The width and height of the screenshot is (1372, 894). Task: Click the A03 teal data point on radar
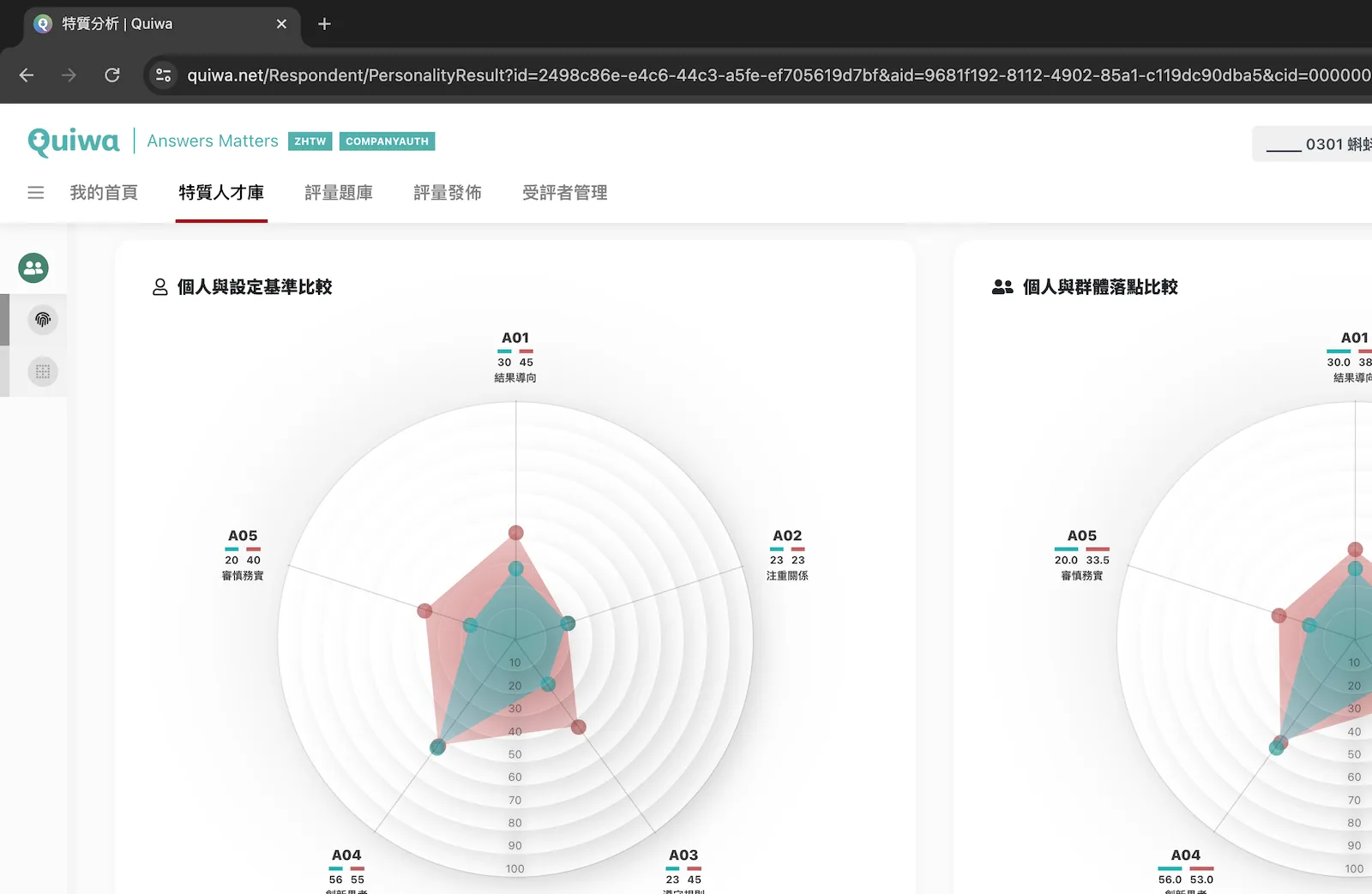pos(548,684)
